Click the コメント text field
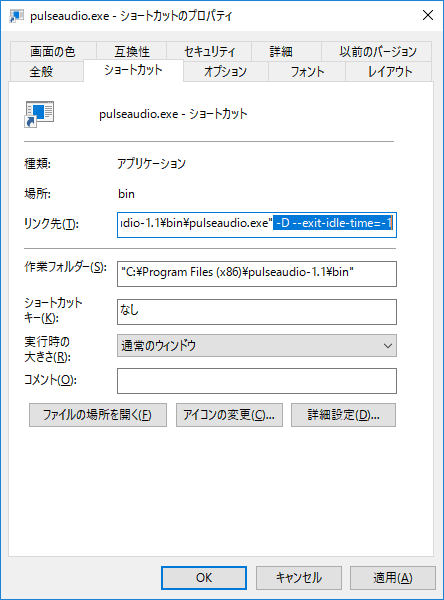 point(257,381)
